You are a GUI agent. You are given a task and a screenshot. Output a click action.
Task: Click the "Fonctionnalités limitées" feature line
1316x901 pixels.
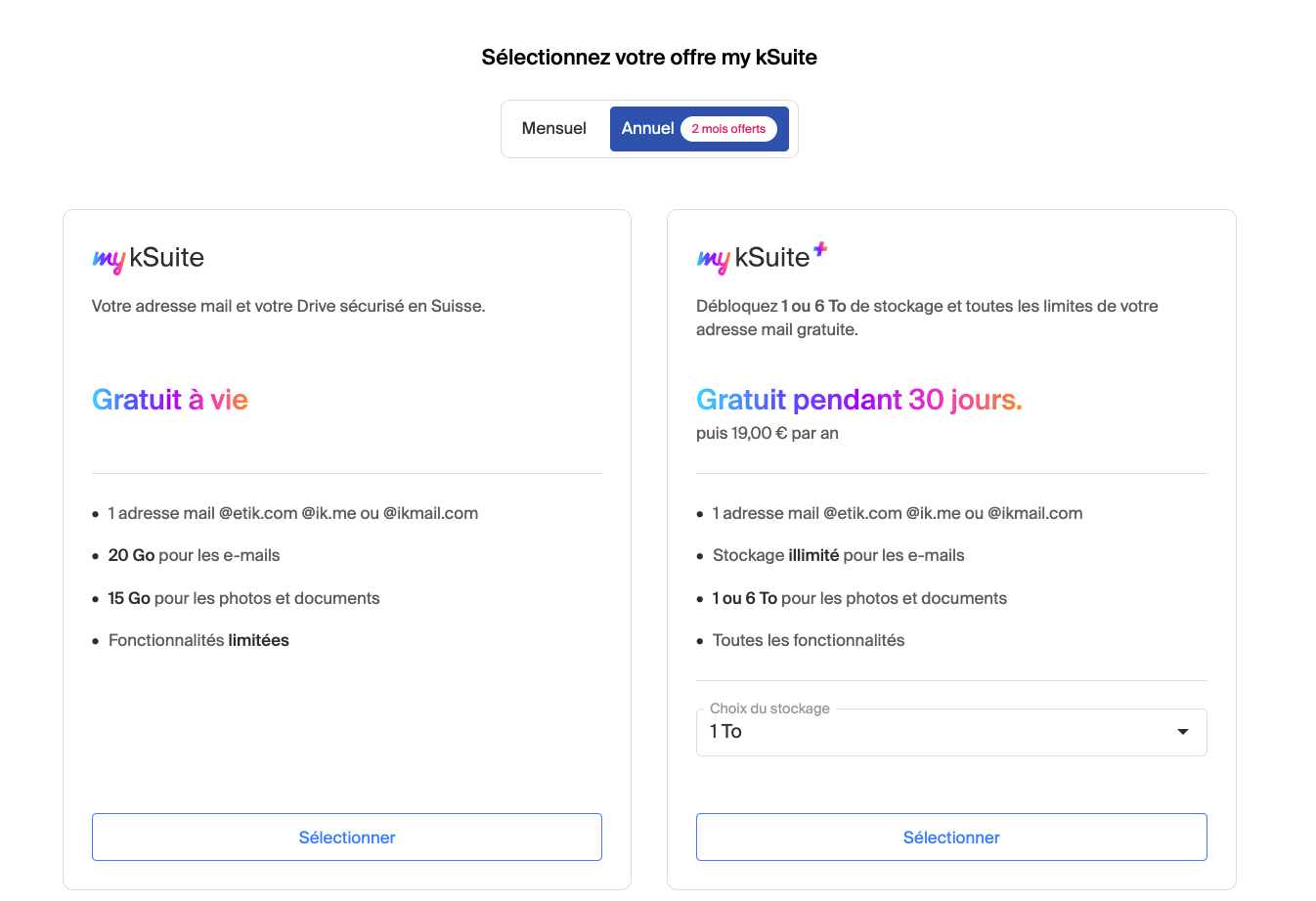point(198,640)
